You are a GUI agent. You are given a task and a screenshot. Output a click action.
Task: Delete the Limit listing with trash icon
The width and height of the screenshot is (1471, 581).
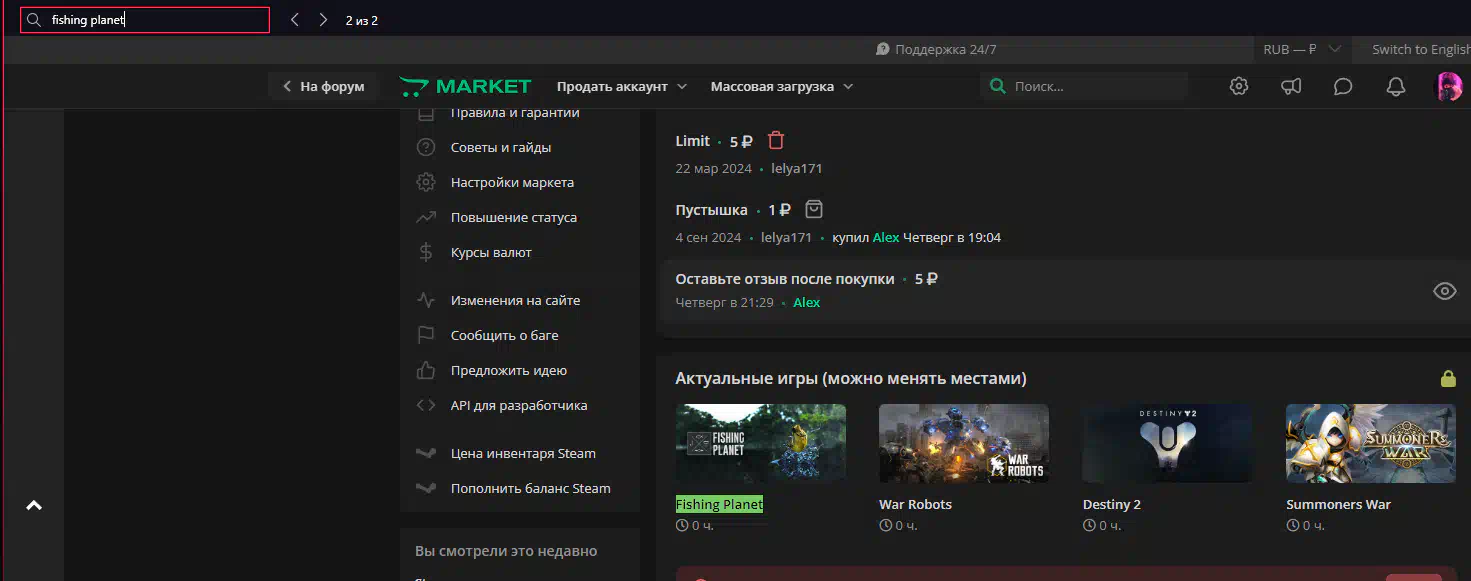[x=776, y=141]
